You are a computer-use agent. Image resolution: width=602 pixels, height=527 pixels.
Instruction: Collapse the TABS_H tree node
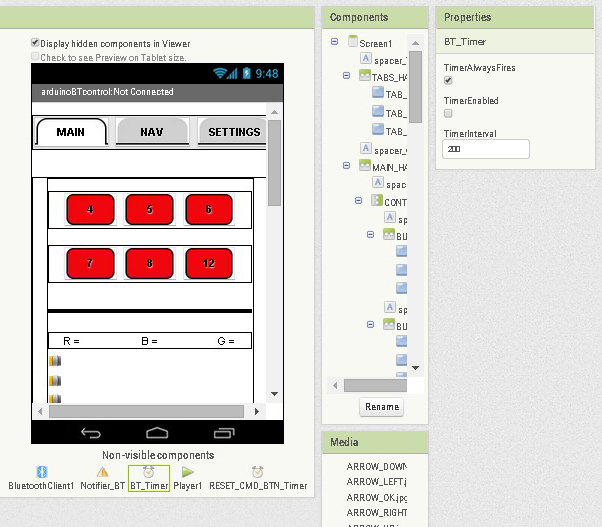tap(346, 75)
